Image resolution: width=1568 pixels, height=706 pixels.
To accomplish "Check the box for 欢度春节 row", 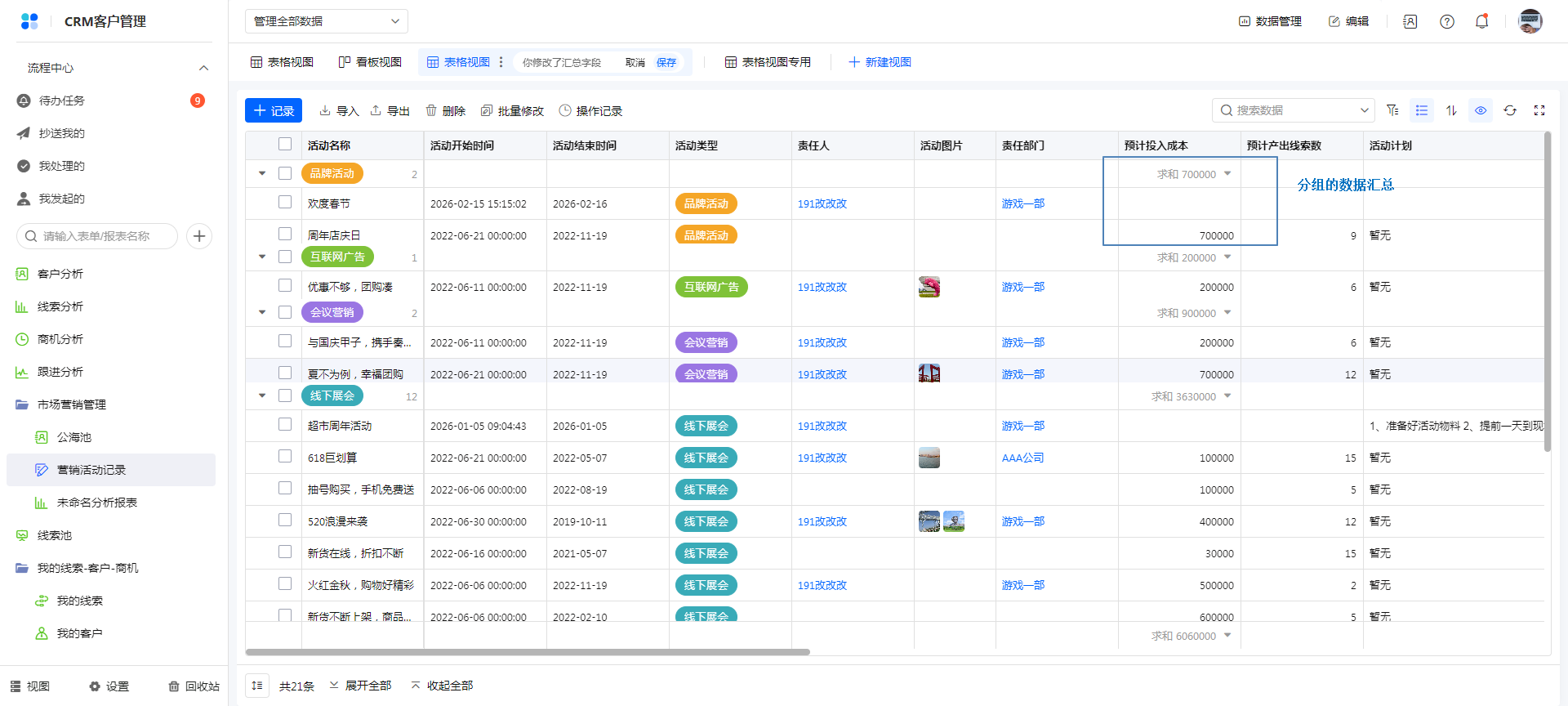I will coord(285,202).
